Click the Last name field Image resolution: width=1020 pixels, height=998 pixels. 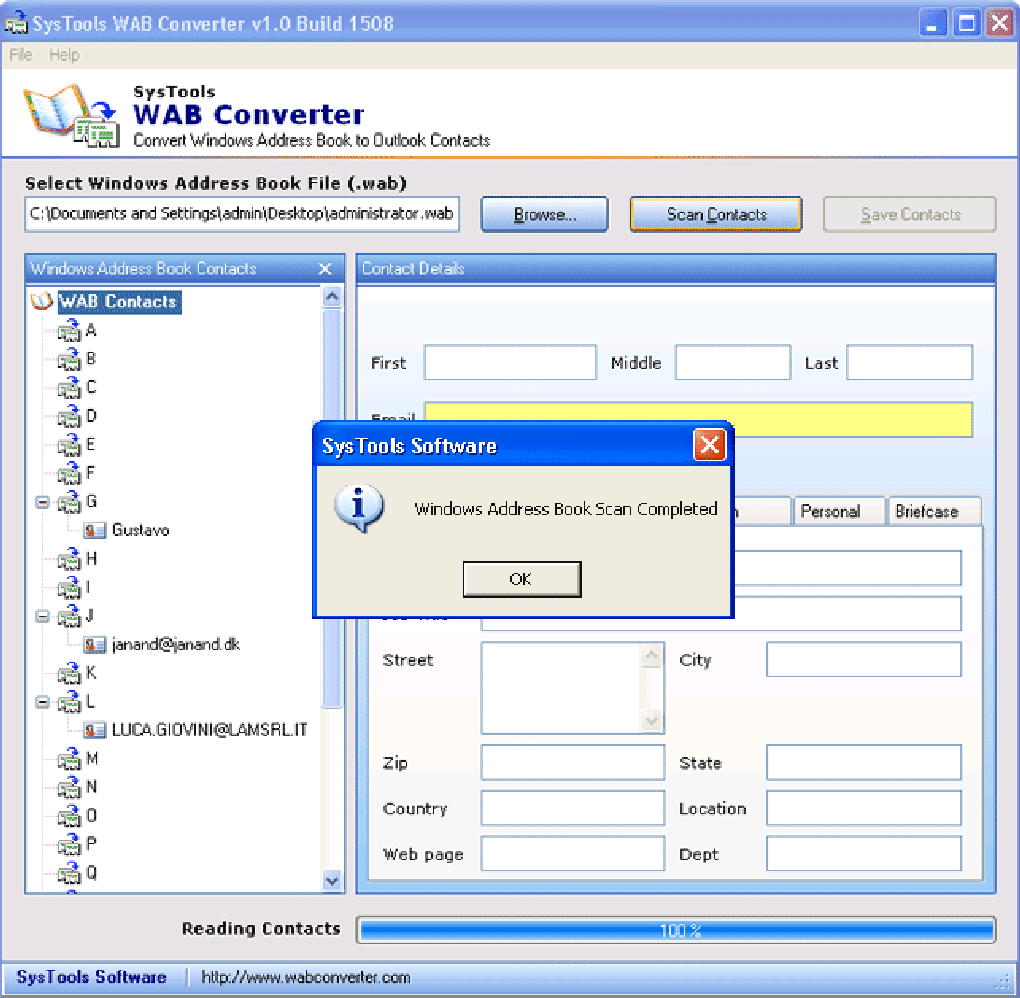[909, 362]
